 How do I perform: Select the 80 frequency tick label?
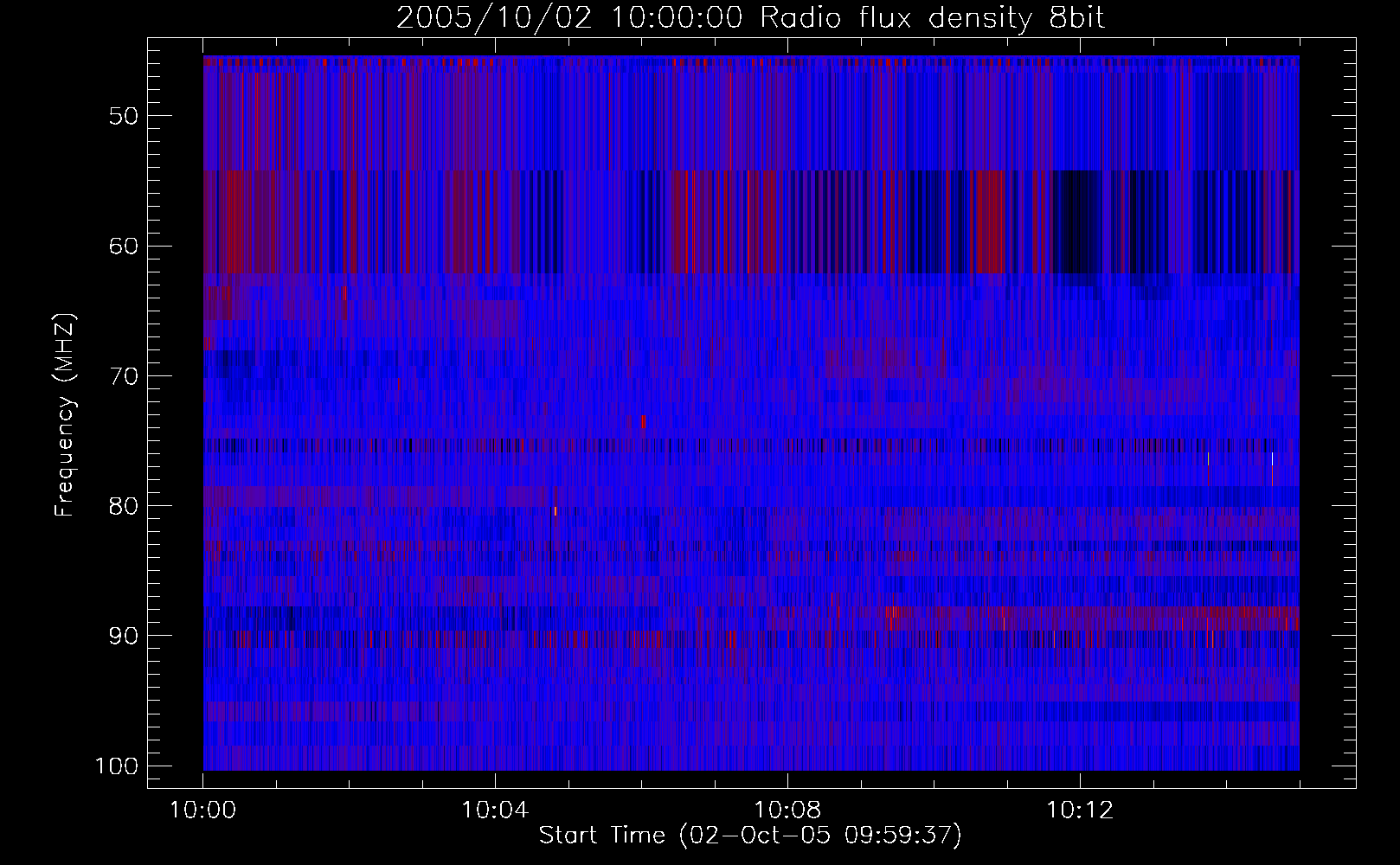(x=123, y=505)
